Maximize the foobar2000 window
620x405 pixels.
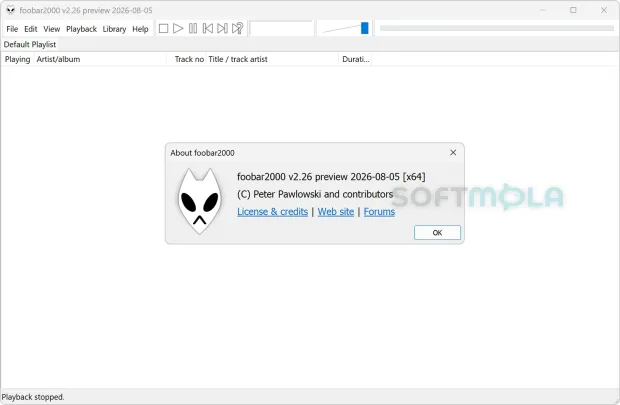573,10
